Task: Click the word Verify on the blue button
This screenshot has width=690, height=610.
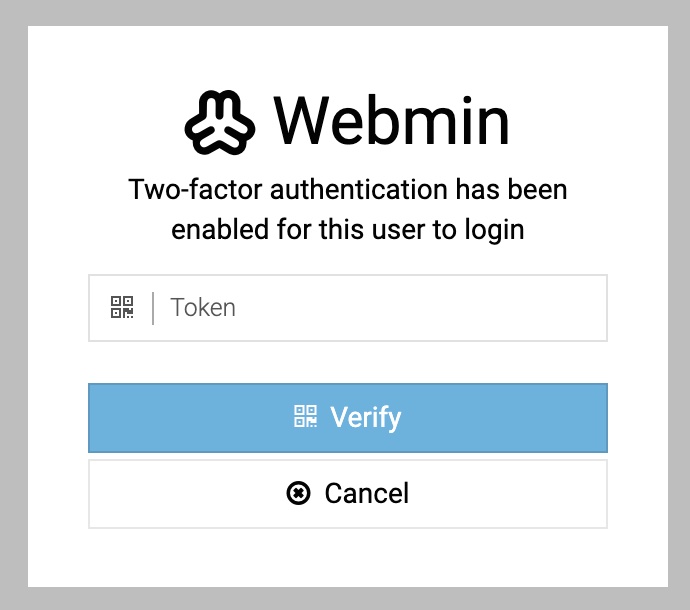Action: (x=366, y=417)
